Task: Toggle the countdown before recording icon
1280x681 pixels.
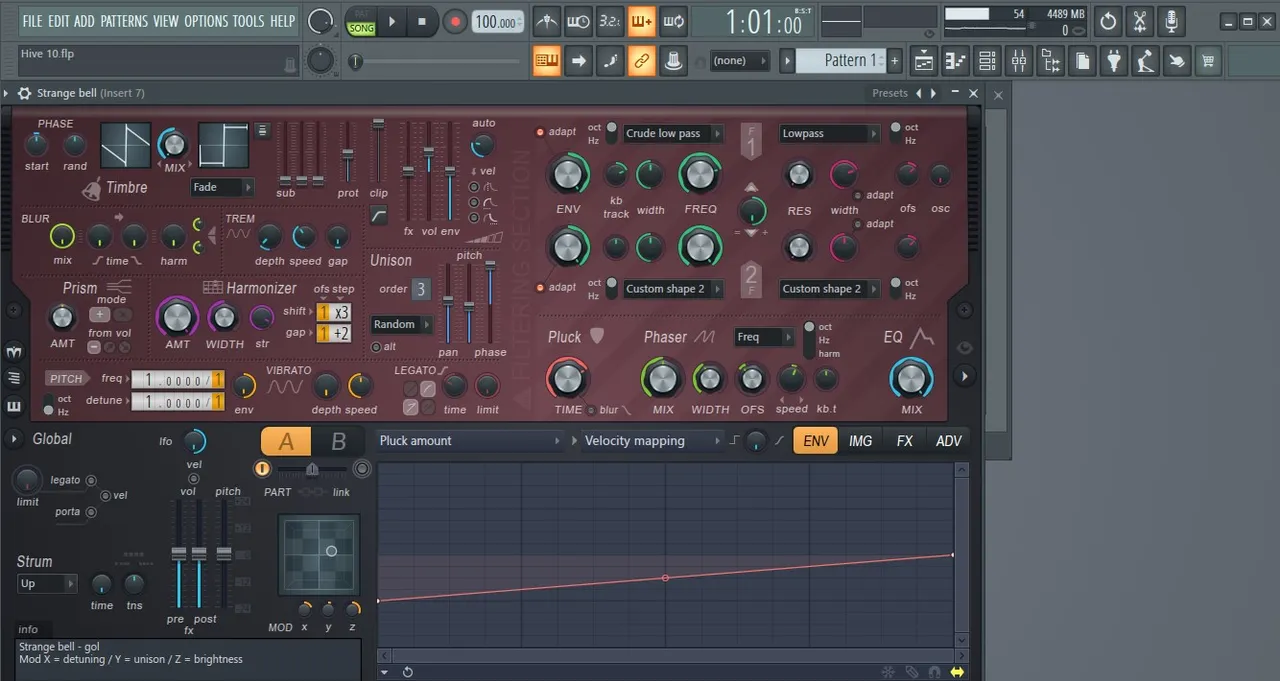Action: (x=609, y=21)
